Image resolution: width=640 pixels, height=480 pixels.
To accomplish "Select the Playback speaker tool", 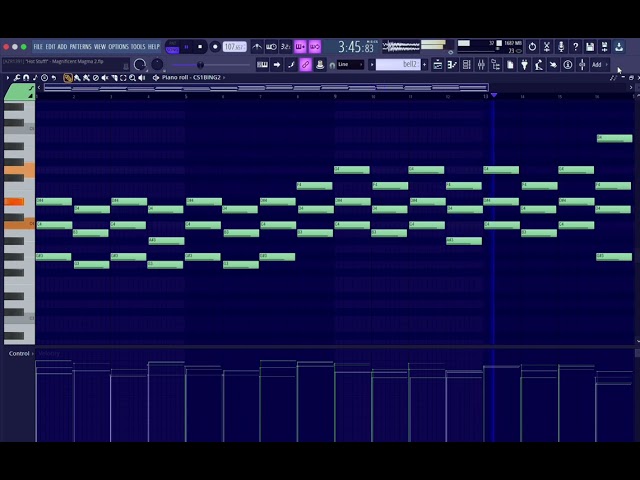I will coord(142,78).
